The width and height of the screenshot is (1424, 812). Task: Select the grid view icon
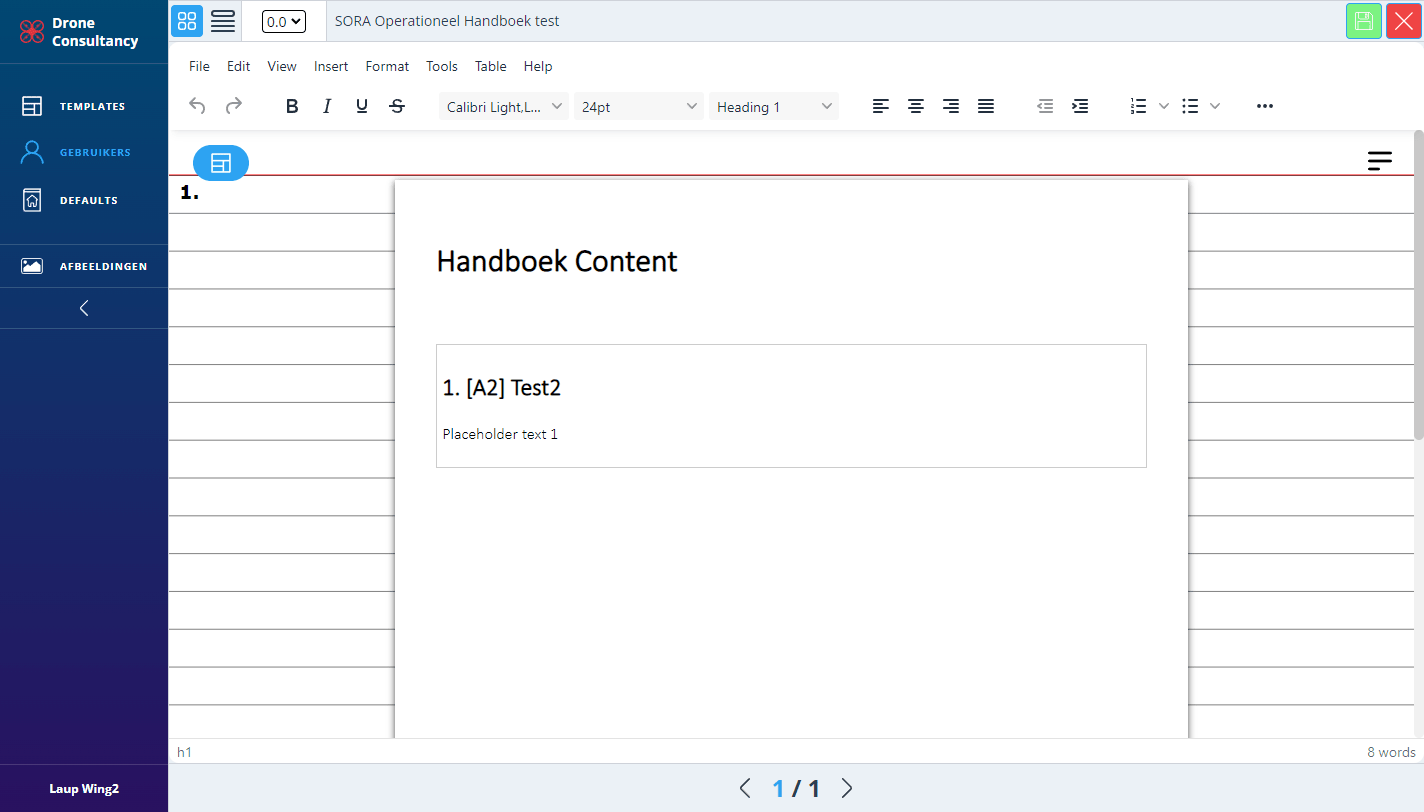(187, 21)
